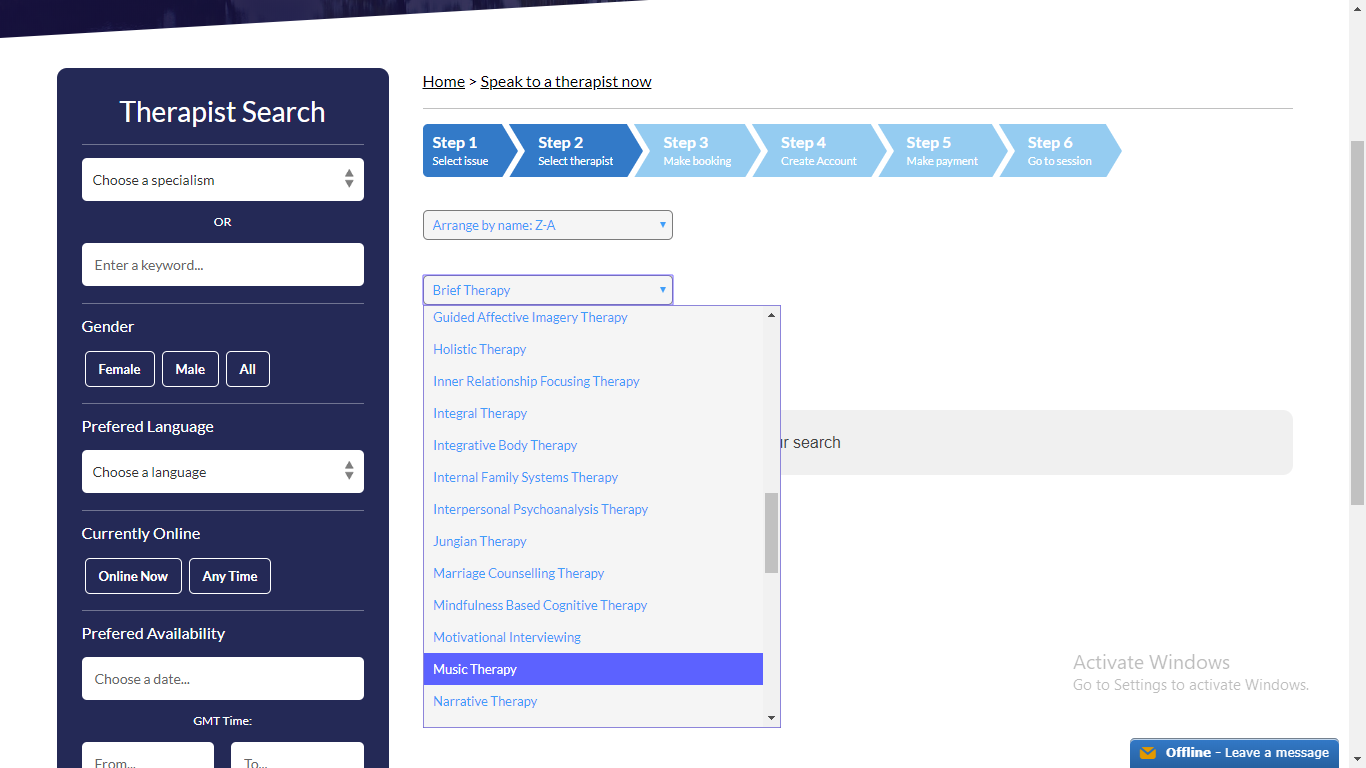This screenshot has width=1366, height=768.
Task: Choose Jungian Therapy in the dropdown list
Action: (480, 541)
